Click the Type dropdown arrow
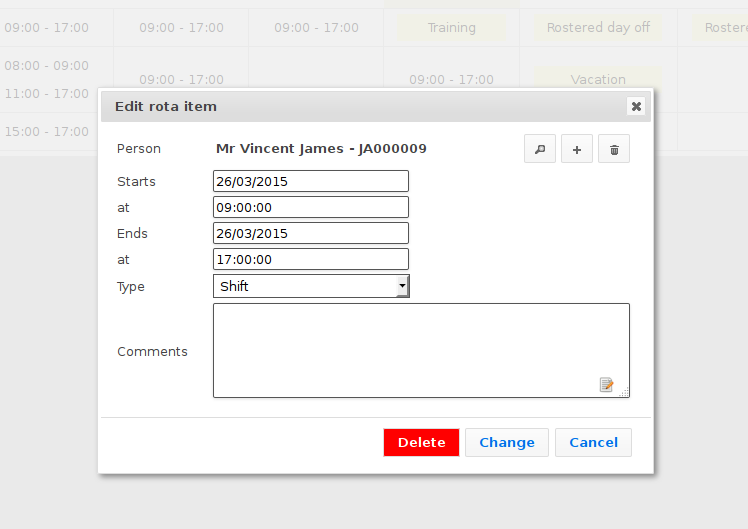This screenshot has height=529, width=748. (402, 286)
